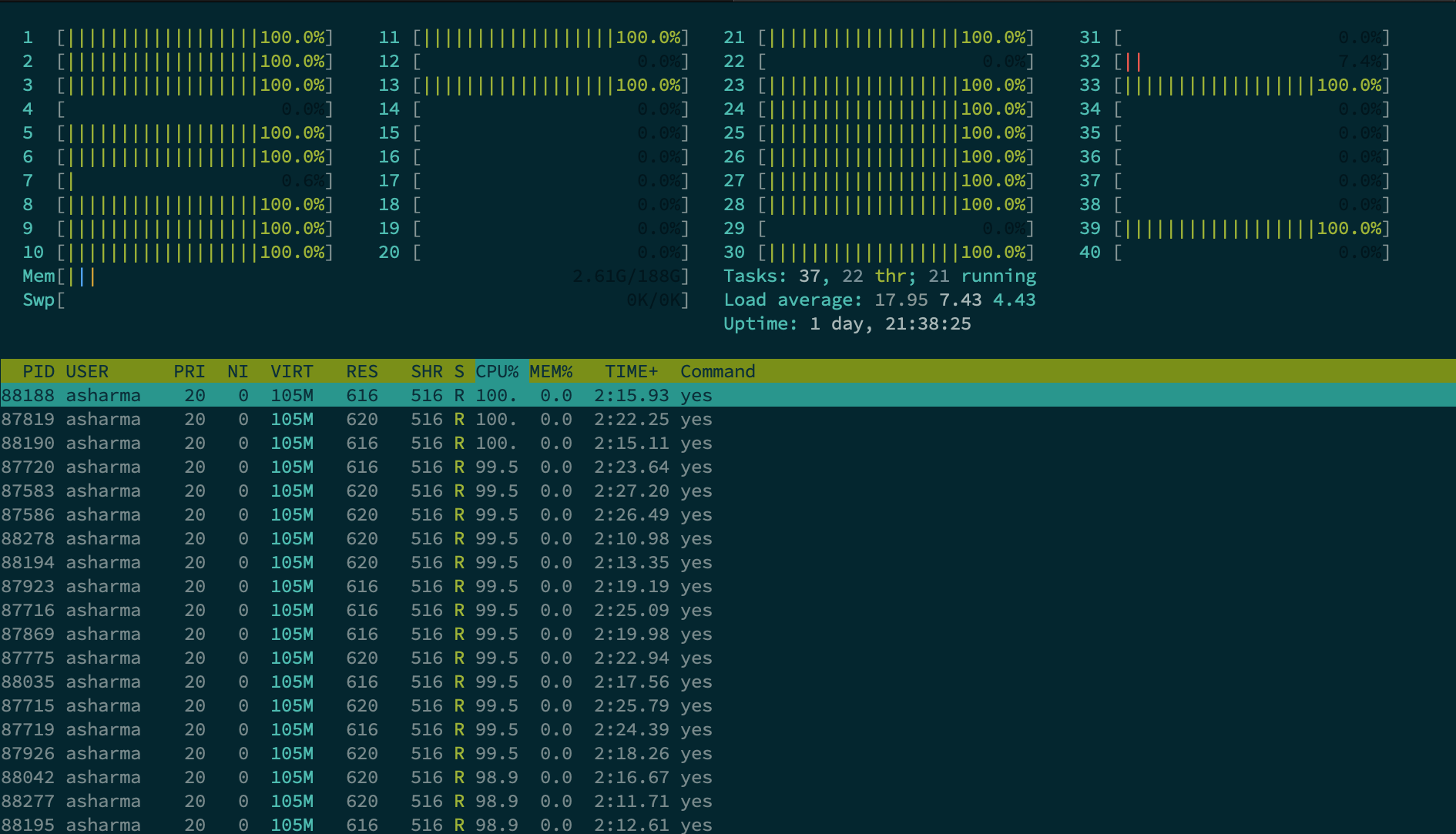This screenshot has height=834, width=1456.
Task: Click the CPU 32 usage meter
Action: pyautogui.click(x=1235, y=61)
